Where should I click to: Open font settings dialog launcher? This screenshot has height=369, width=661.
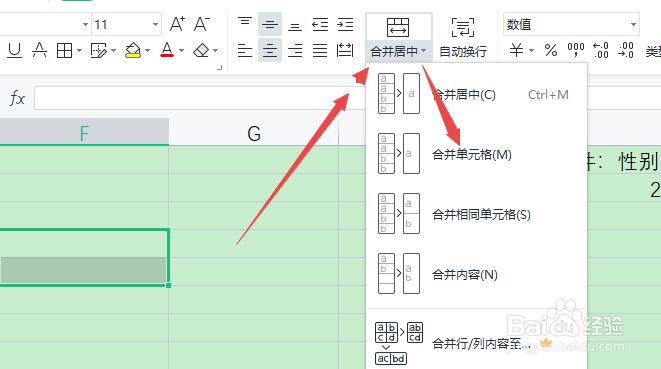pos(219,67)
